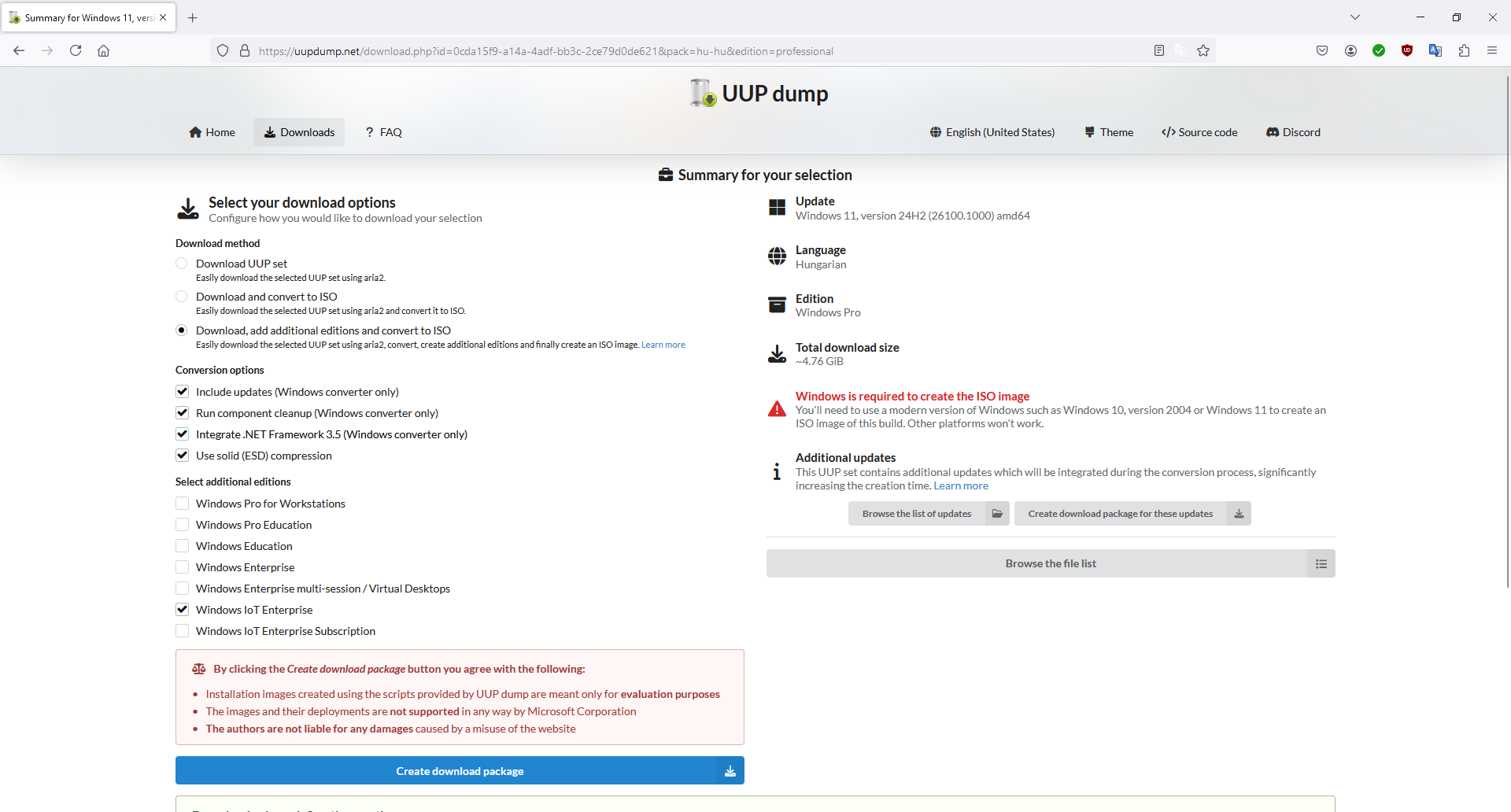Check Windows Pro for Workstations edition
The width and height of the screenshot is (1511, 812).
[x=182, y=504]
